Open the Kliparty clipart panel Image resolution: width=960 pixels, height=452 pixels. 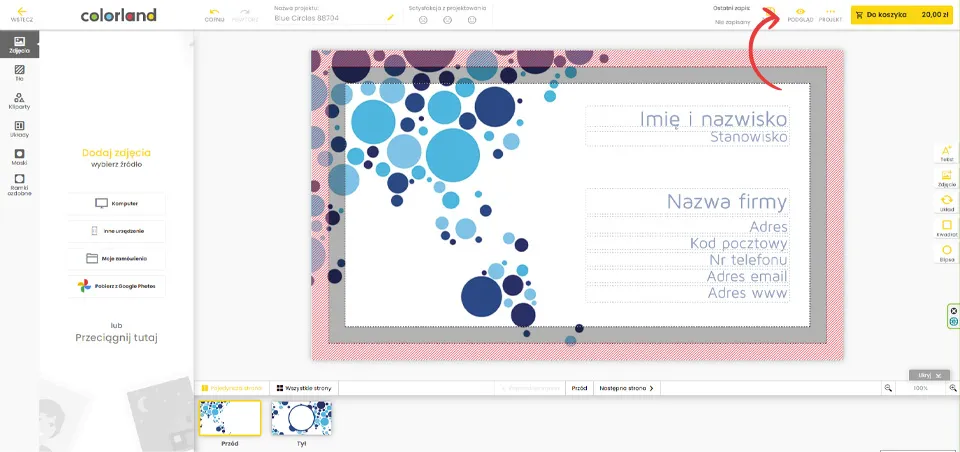[x=19, y=100]
